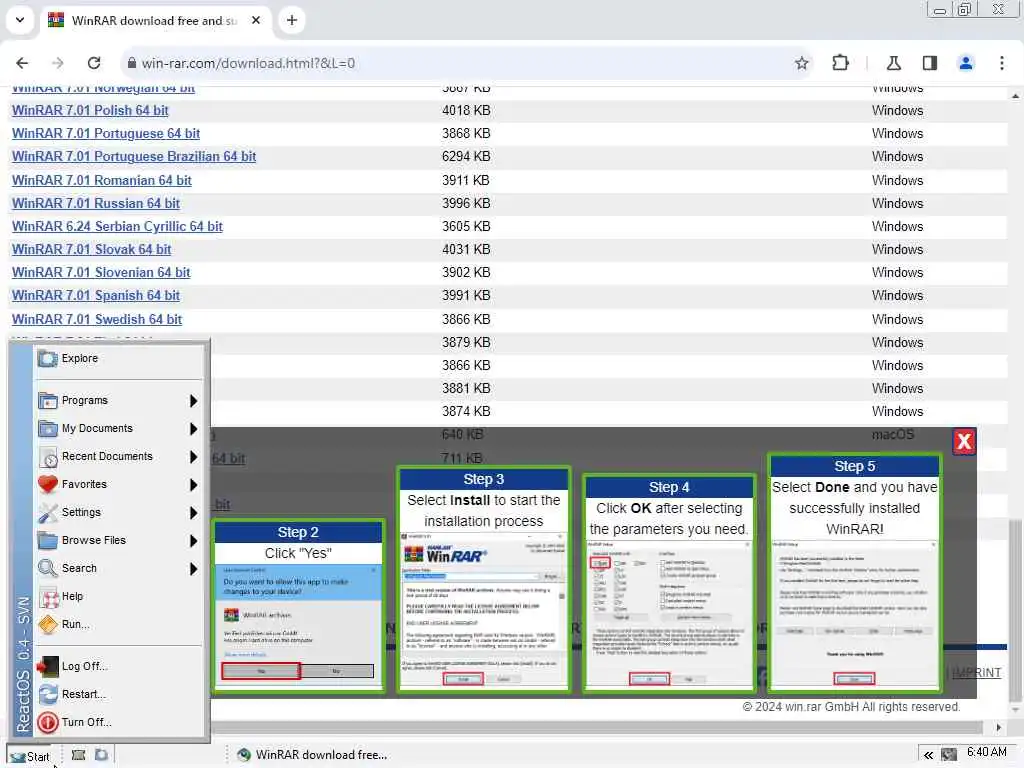Select WinRAR download free taskbar button
The width and height of the screenshot is (1024, 768).
(312, 755)
